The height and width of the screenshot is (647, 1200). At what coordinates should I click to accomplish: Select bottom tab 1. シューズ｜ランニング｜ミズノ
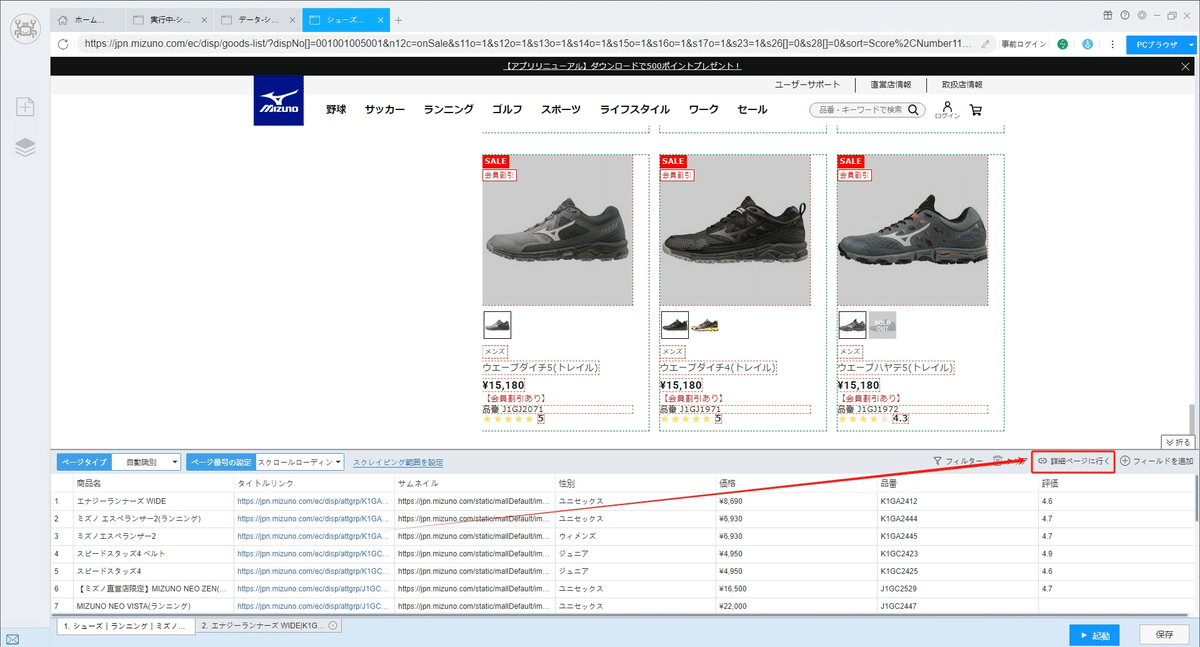pos(124,625)
